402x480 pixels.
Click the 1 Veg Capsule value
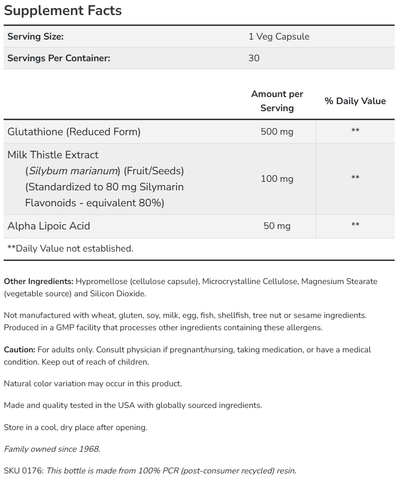[x=279, y=36]
